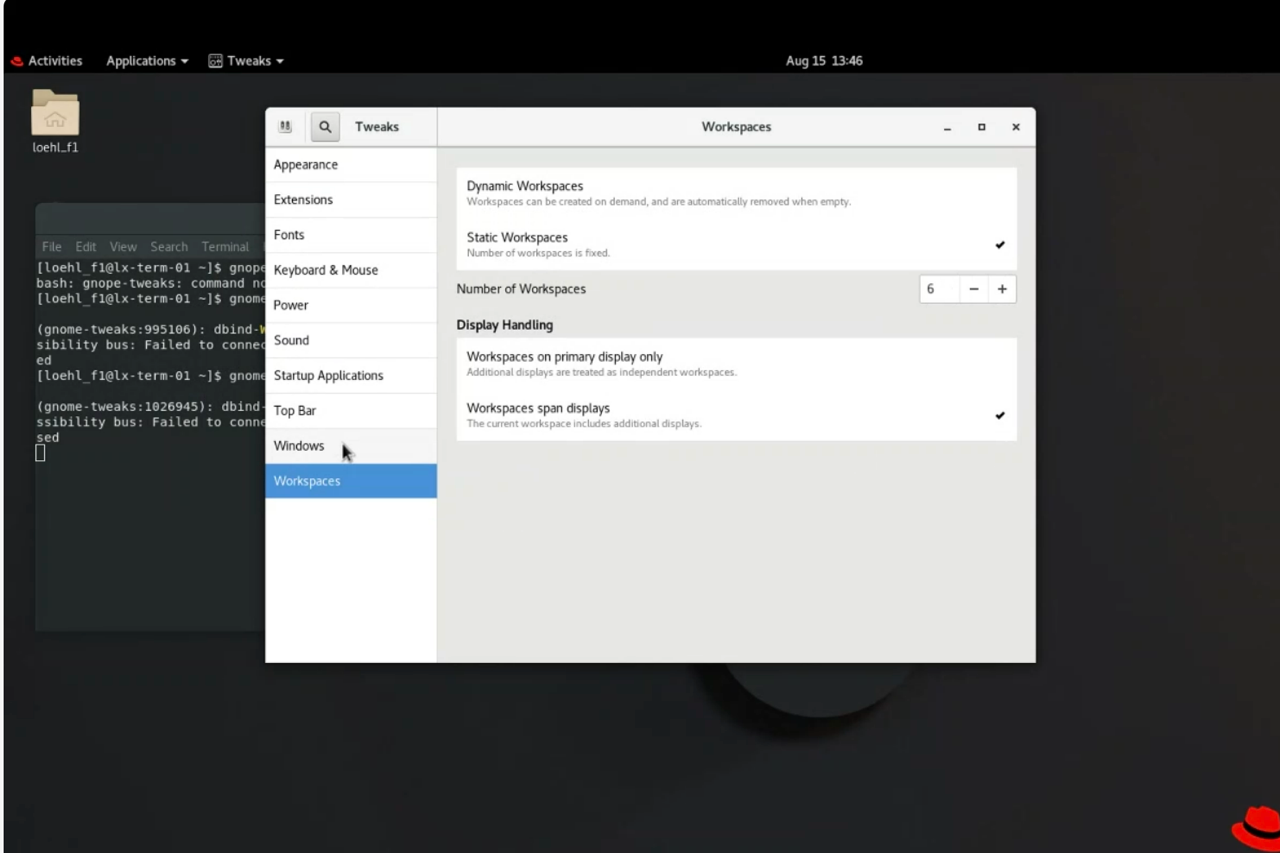
Task: Maximize the Tweaks window
Action: 981,127
